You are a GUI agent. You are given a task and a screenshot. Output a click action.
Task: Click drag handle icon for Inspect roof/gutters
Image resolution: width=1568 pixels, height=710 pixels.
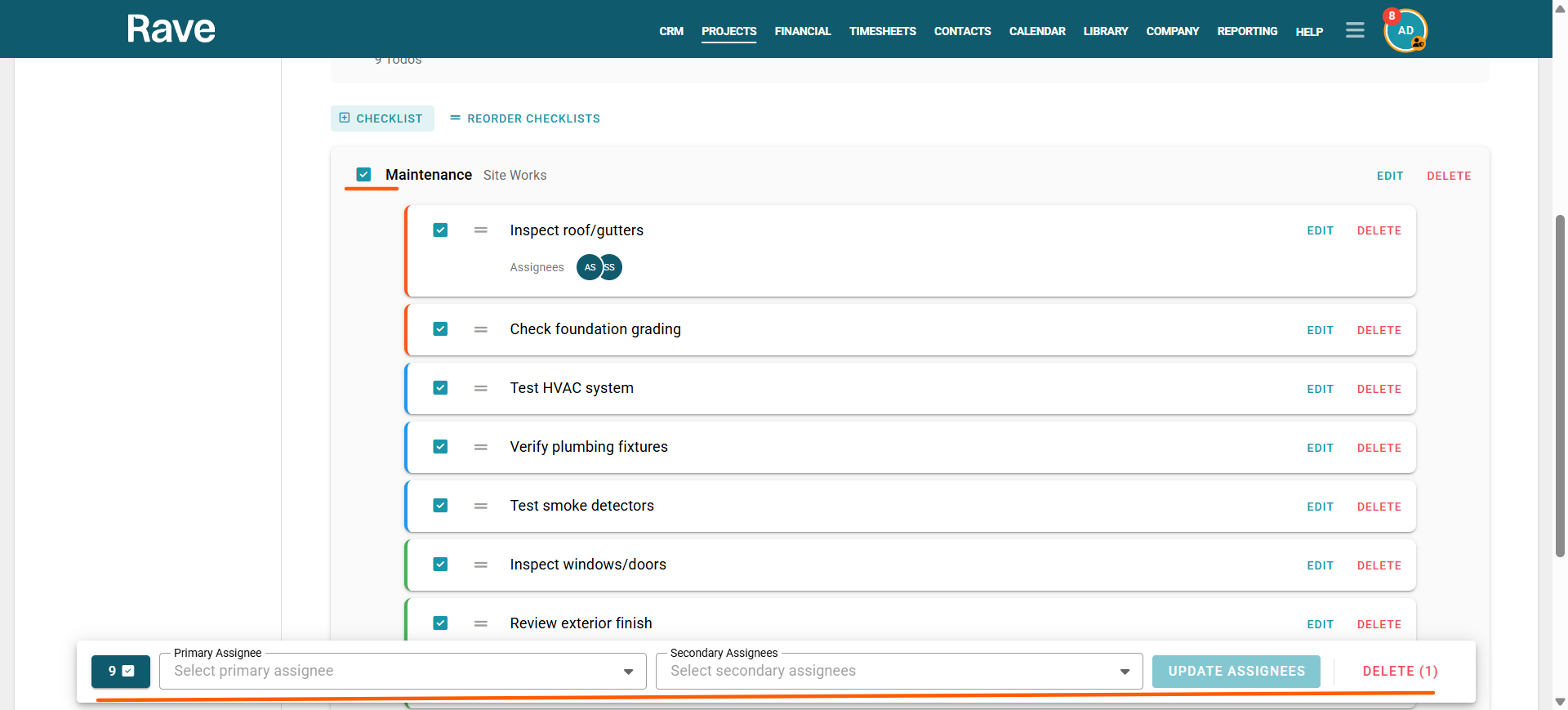481,230
